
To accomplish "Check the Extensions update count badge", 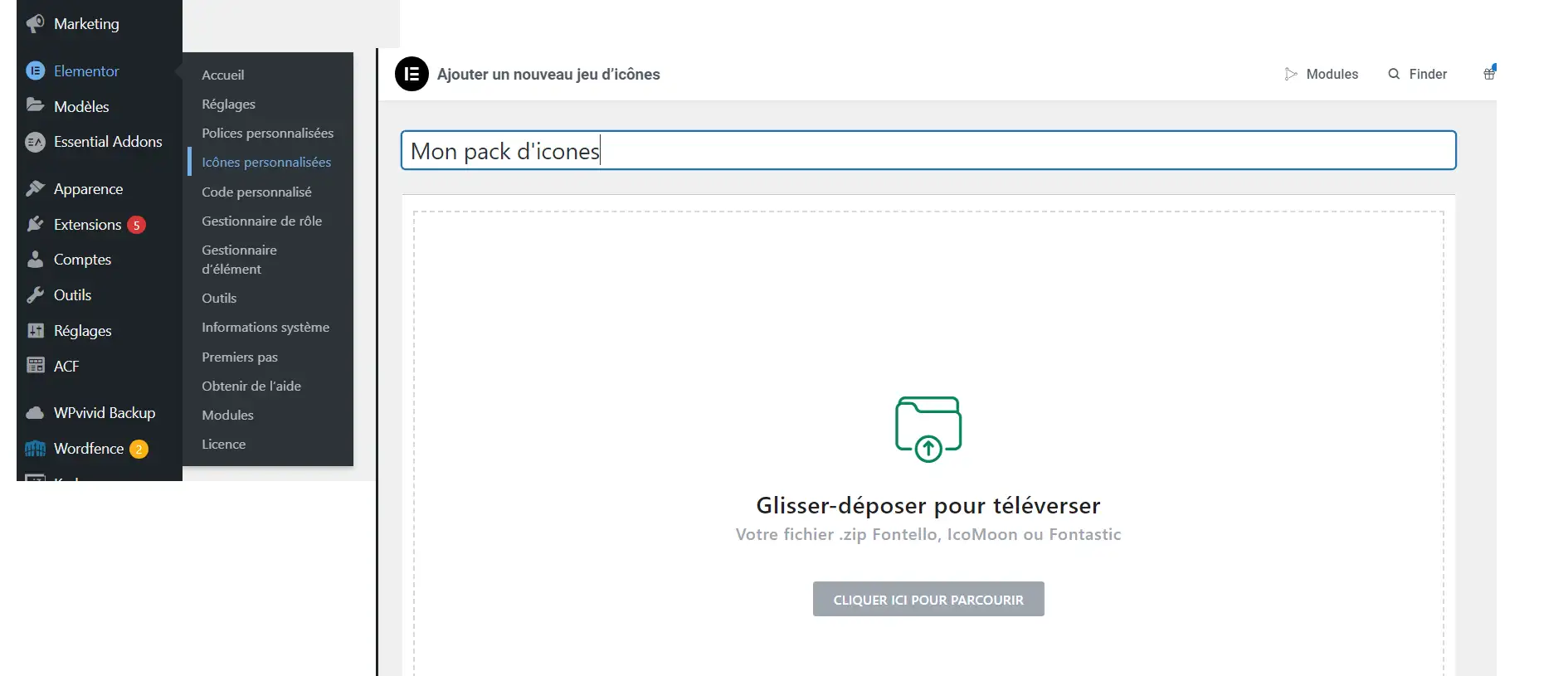I will (135, 224).
